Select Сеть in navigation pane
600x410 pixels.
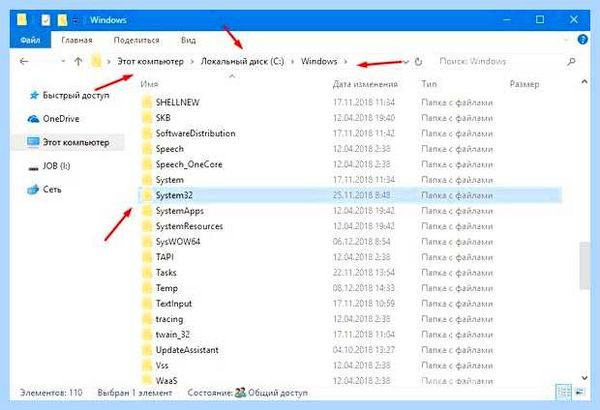pyautogui.click(x=52, y=189)
